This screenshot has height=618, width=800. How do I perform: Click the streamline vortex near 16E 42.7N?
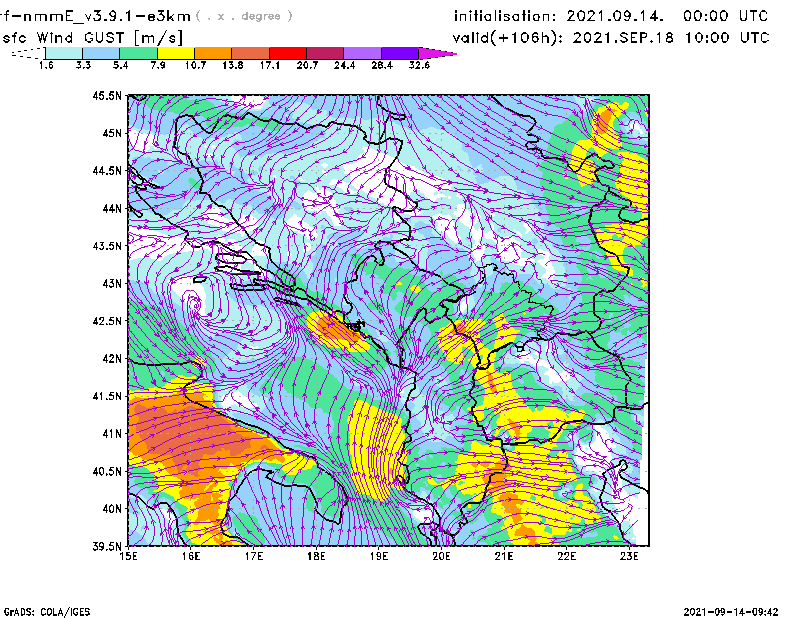[194, 305]
